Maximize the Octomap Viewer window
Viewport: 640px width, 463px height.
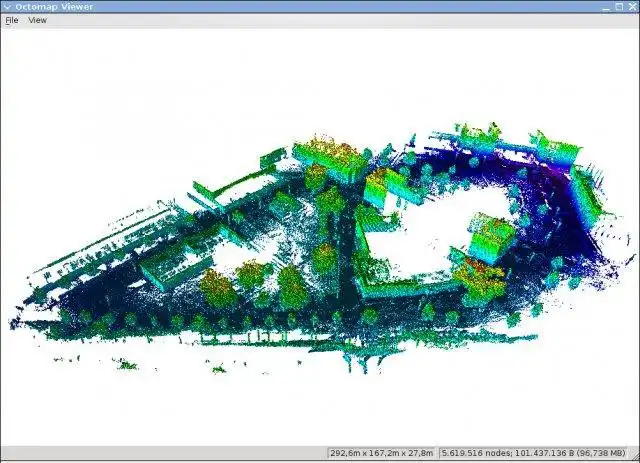click(x=619, y=7)
